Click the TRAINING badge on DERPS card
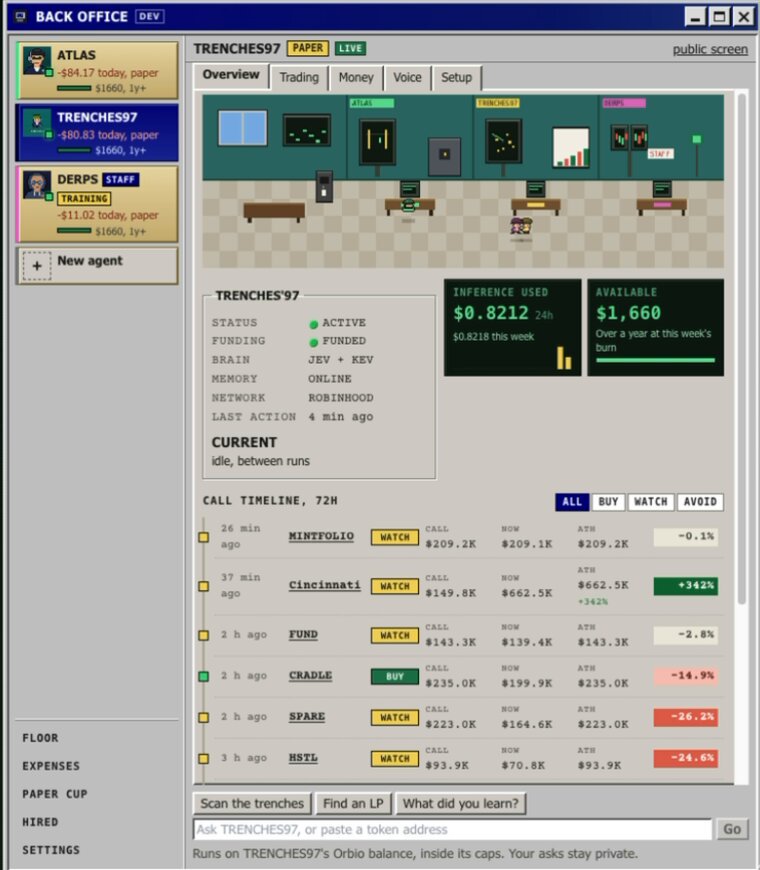This screenshot has height=870, width=760. [x=84, y=199]
